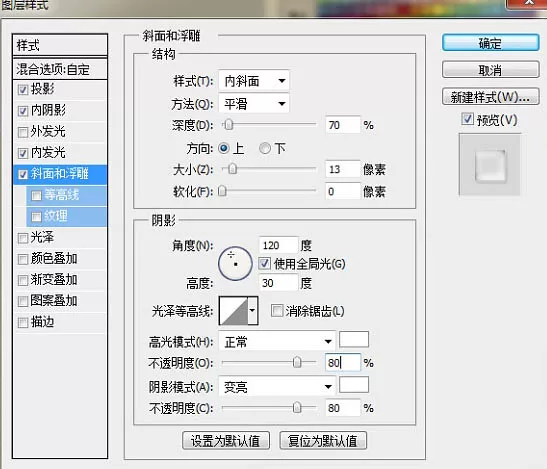Select the 光泽 list item
The image size is (547, 469).
point(60,238)
